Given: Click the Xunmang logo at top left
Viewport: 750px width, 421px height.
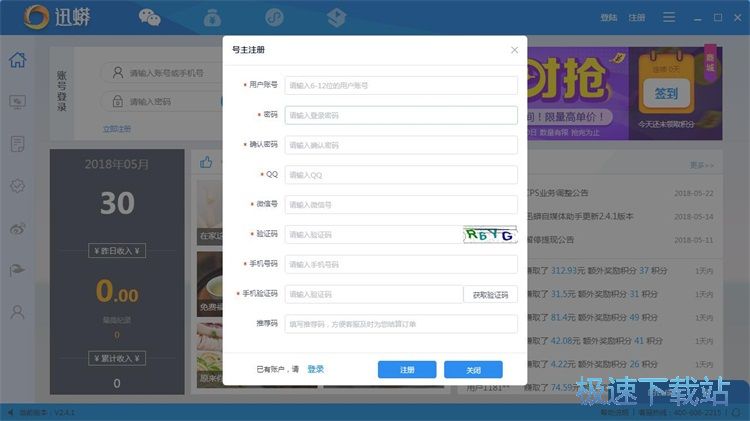Looking at the screenshot, I should point(57,17).
